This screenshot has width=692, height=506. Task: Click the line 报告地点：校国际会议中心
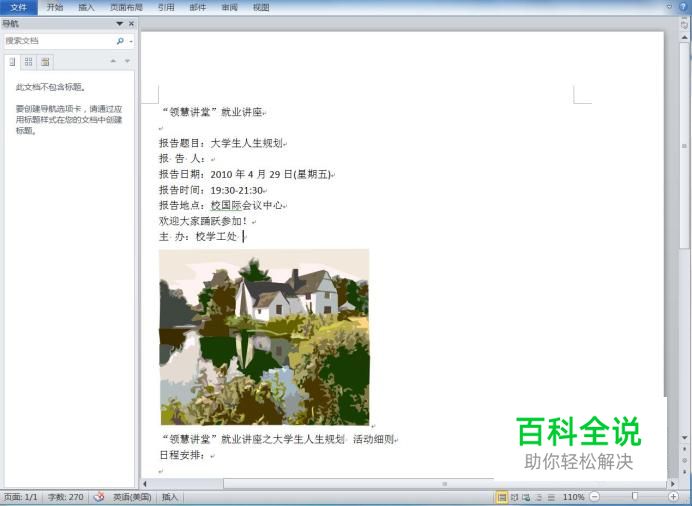tap(222, 206)
